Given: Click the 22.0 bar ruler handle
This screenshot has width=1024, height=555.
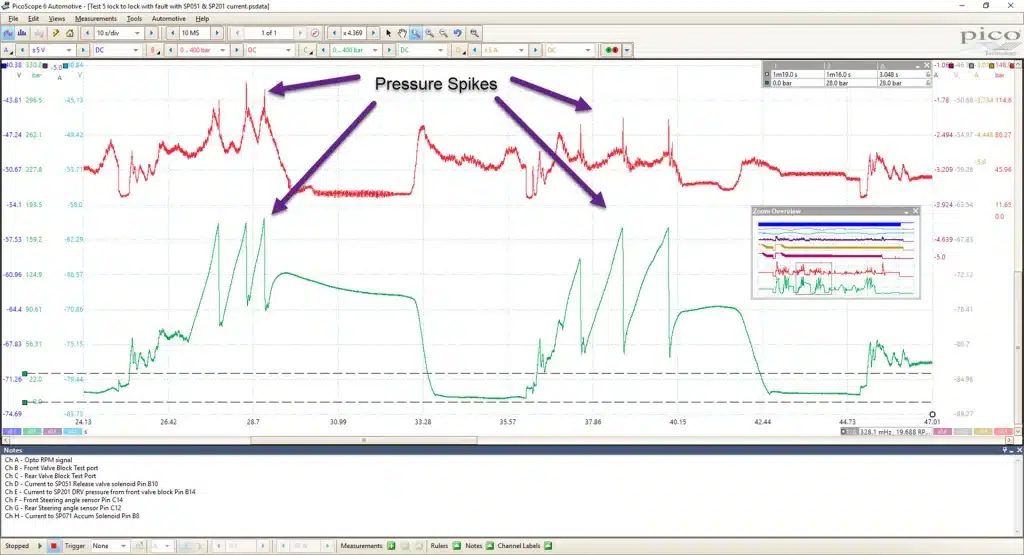Looking at the screenshot, I should coord(25,373).
